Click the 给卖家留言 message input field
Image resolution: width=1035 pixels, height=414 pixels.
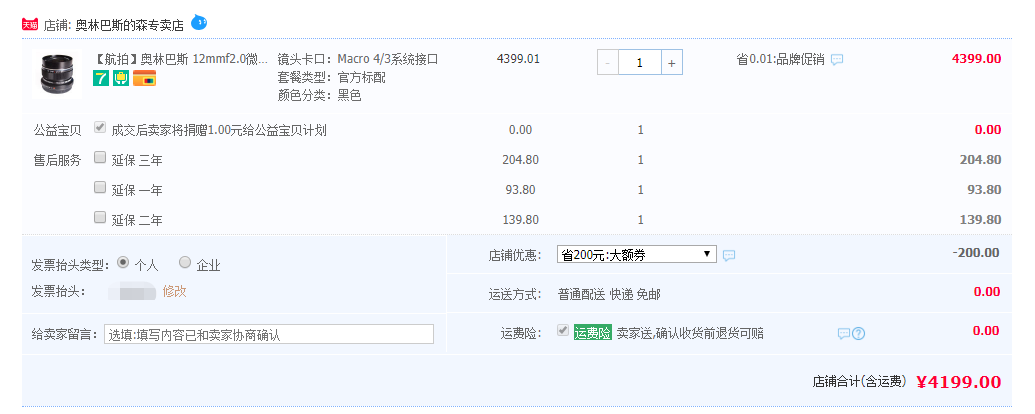269,334
